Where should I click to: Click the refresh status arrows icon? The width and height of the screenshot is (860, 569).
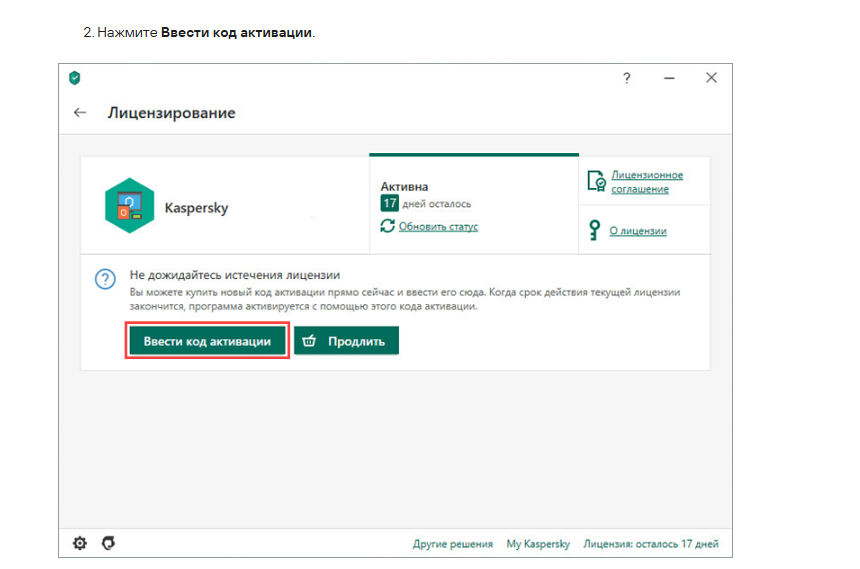coord(387,226)
